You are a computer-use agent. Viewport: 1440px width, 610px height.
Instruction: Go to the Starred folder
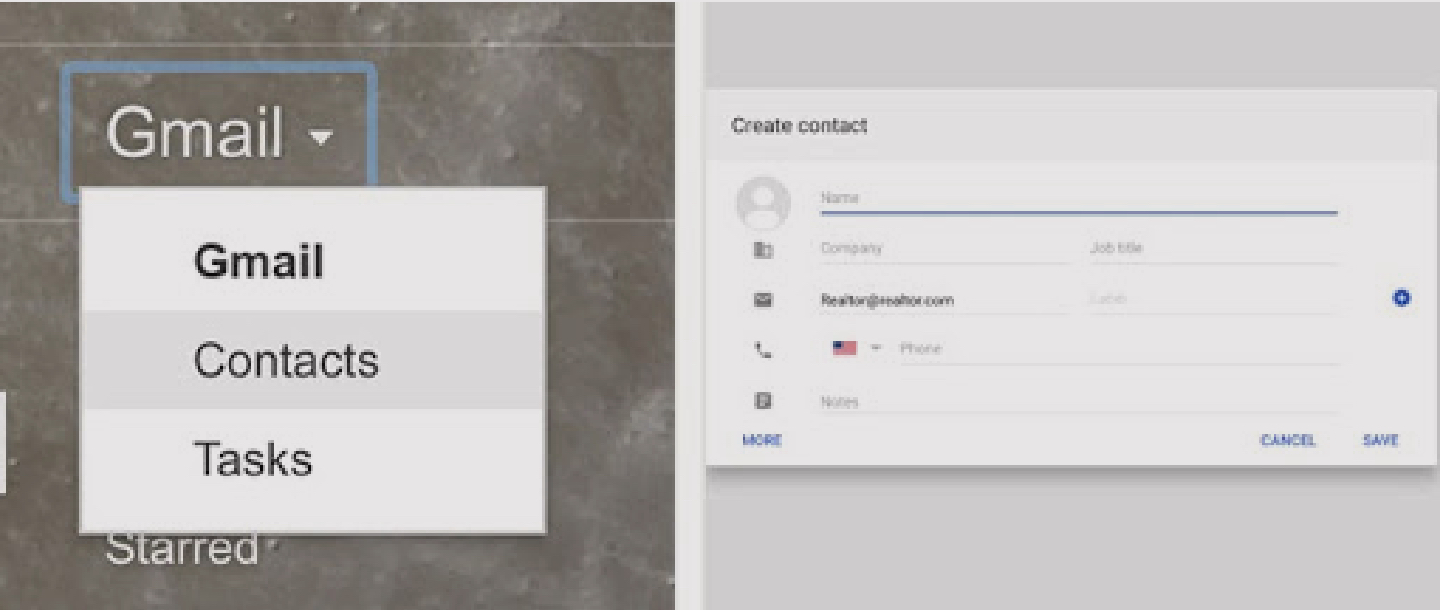tap(181, 548)
